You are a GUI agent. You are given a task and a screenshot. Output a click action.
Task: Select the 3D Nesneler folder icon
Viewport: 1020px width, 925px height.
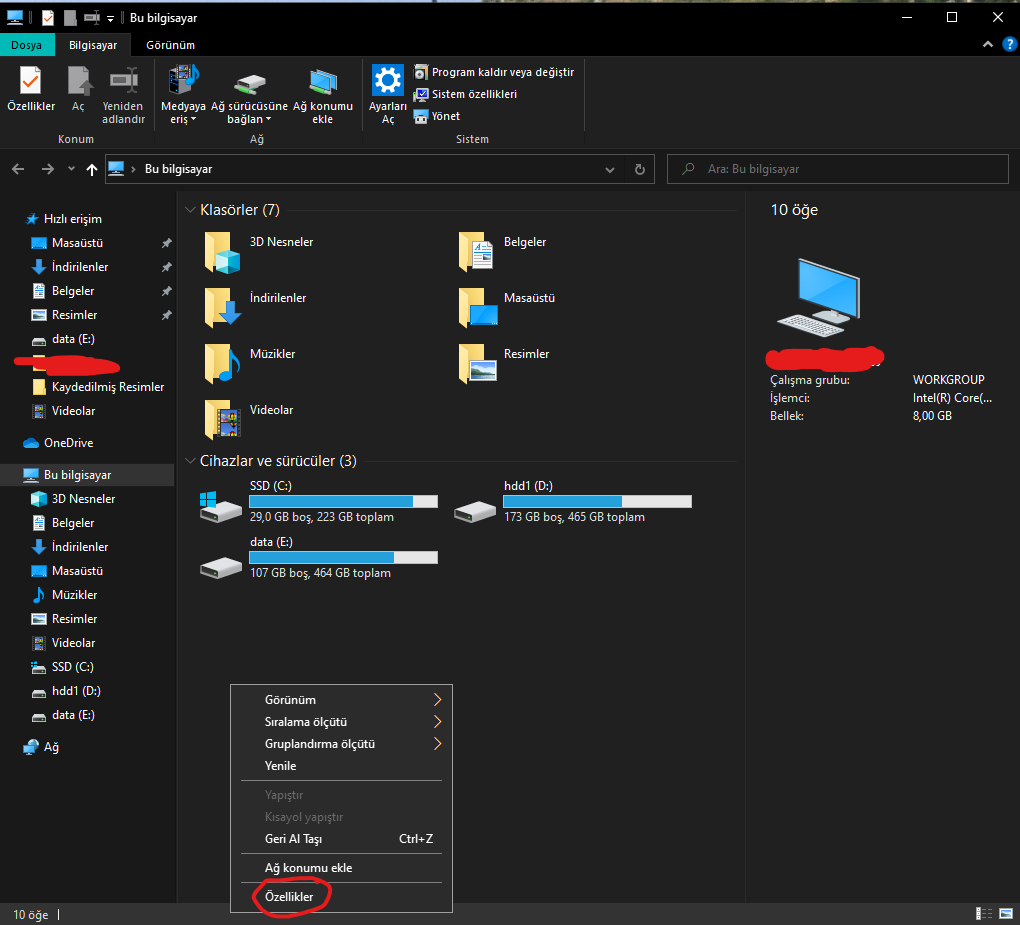tap(222, 252)
